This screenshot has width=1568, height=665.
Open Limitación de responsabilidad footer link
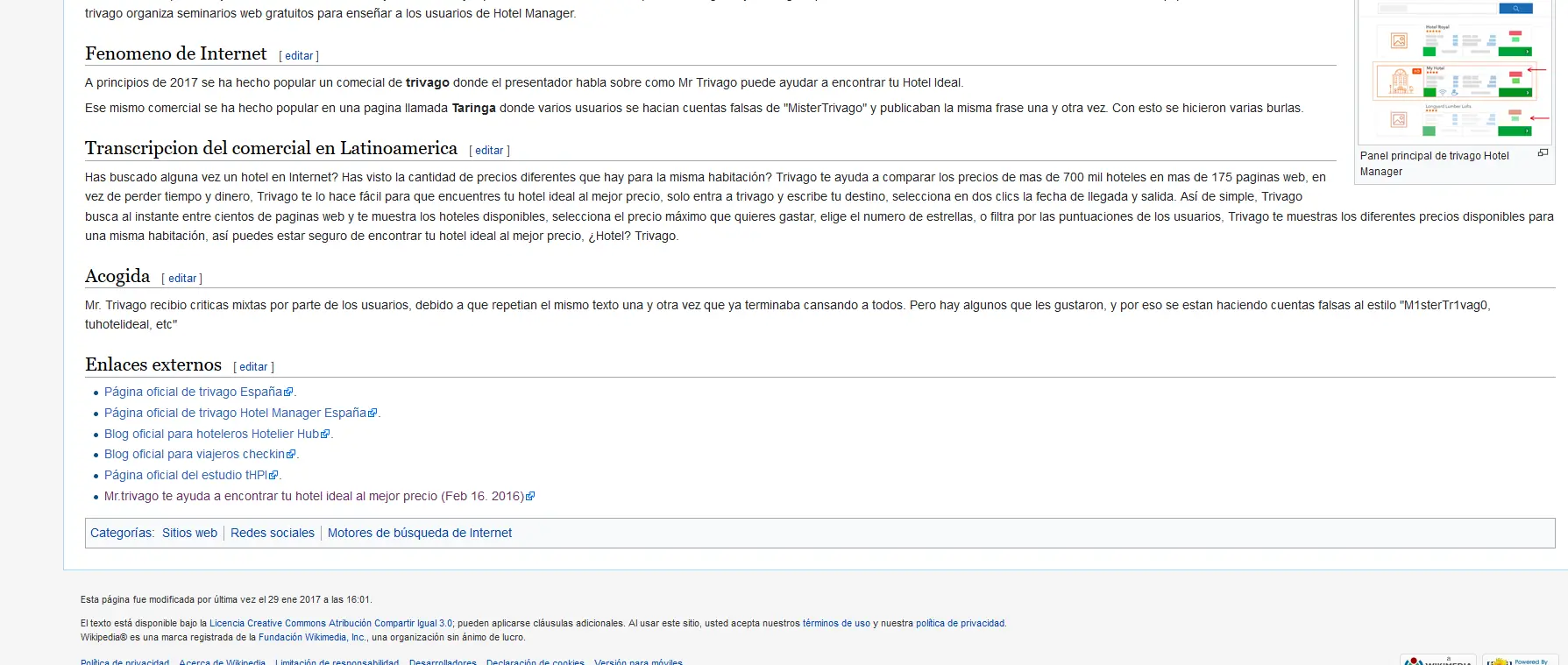[x=337, y=661]
